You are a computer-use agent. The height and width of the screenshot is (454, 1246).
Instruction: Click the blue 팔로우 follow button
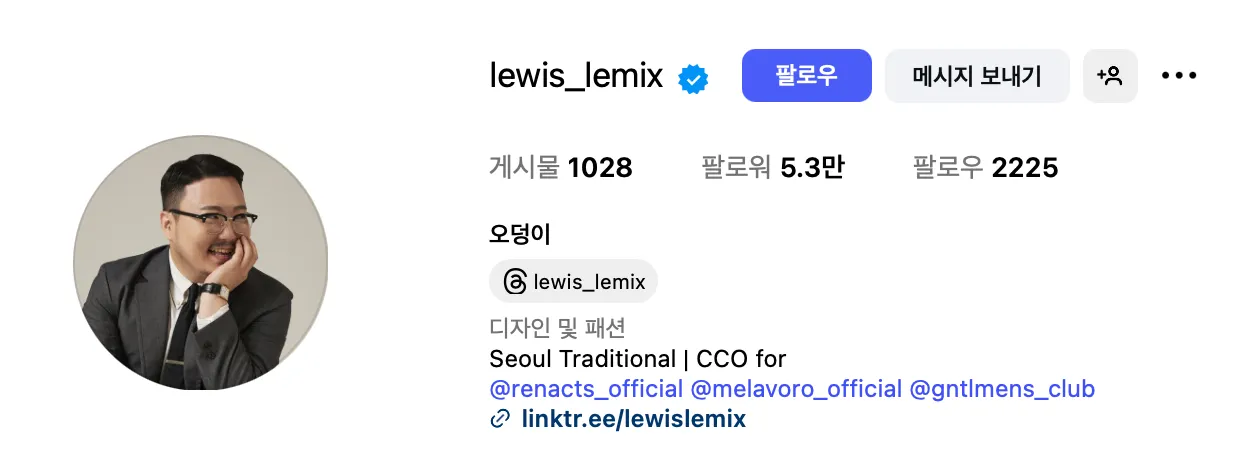click(x=807, y=76)
